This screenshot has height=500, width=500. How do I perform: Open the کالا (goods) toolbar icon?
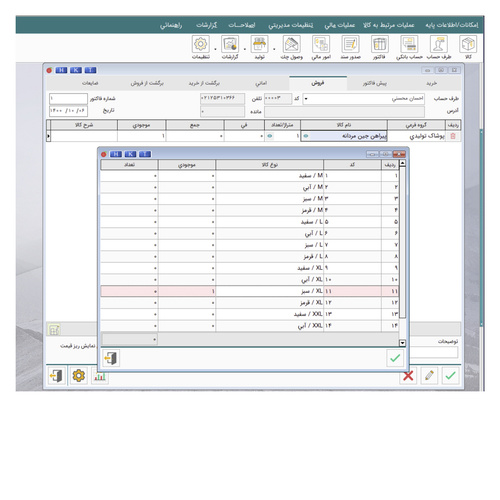click(x=468, y=44)
